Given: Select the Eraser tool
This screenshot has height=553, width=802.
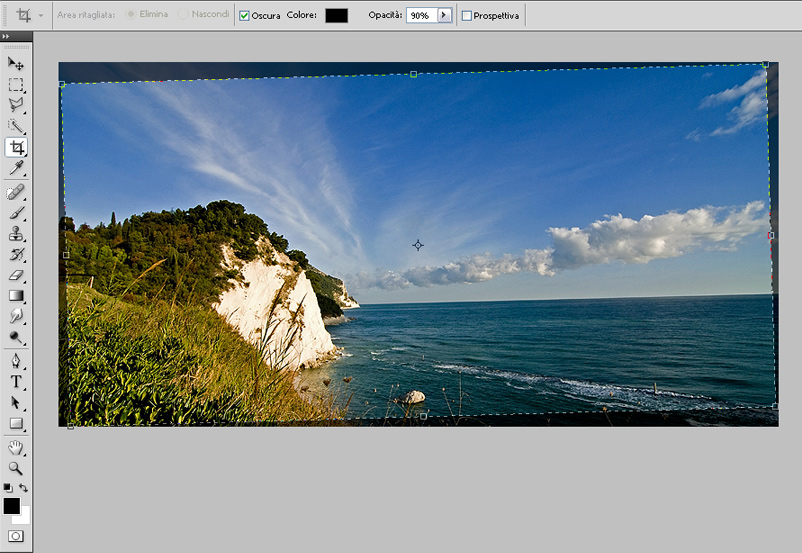Looking at the screenshot, I should click(16, 275).
